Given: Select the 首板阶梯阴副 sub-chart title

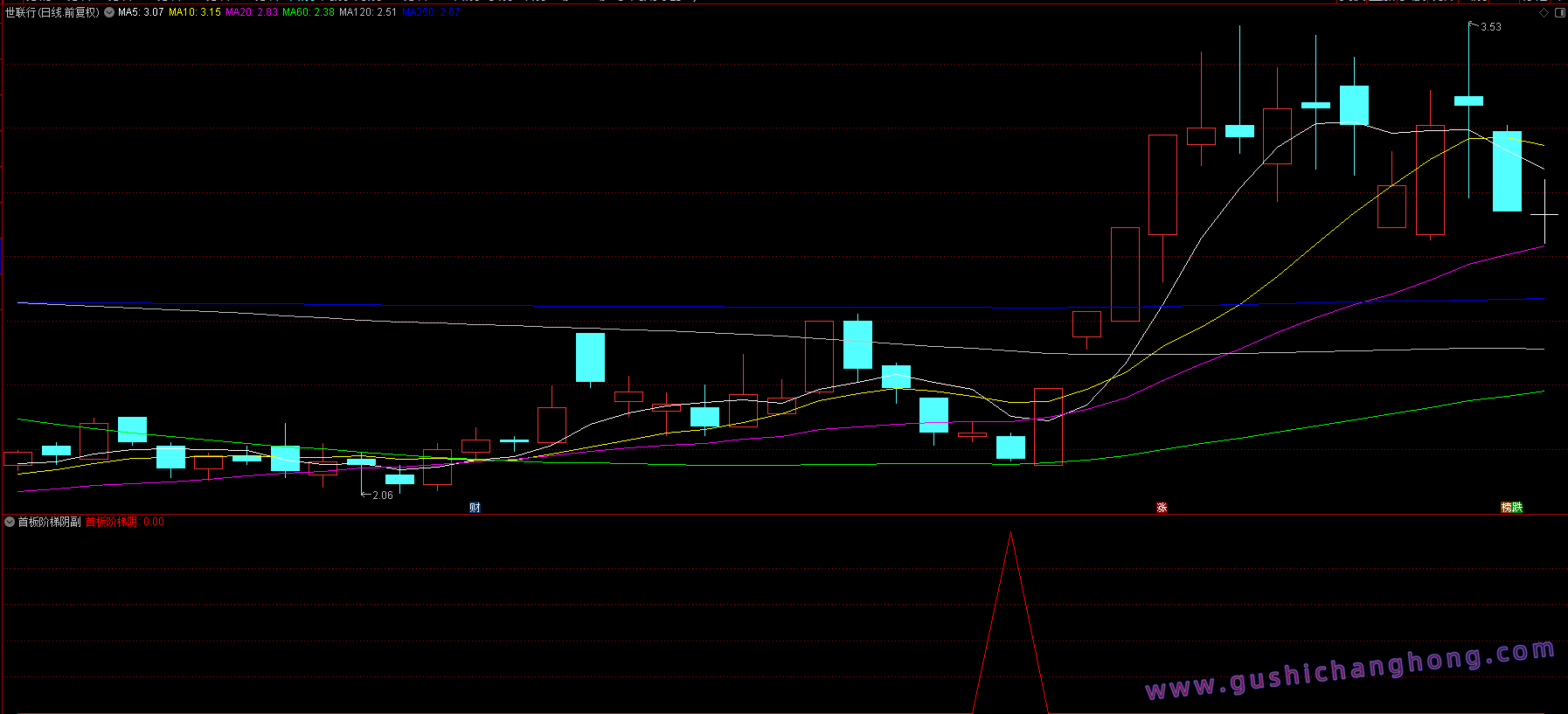Looking at the screenshot, I should [x=50, y=522].
